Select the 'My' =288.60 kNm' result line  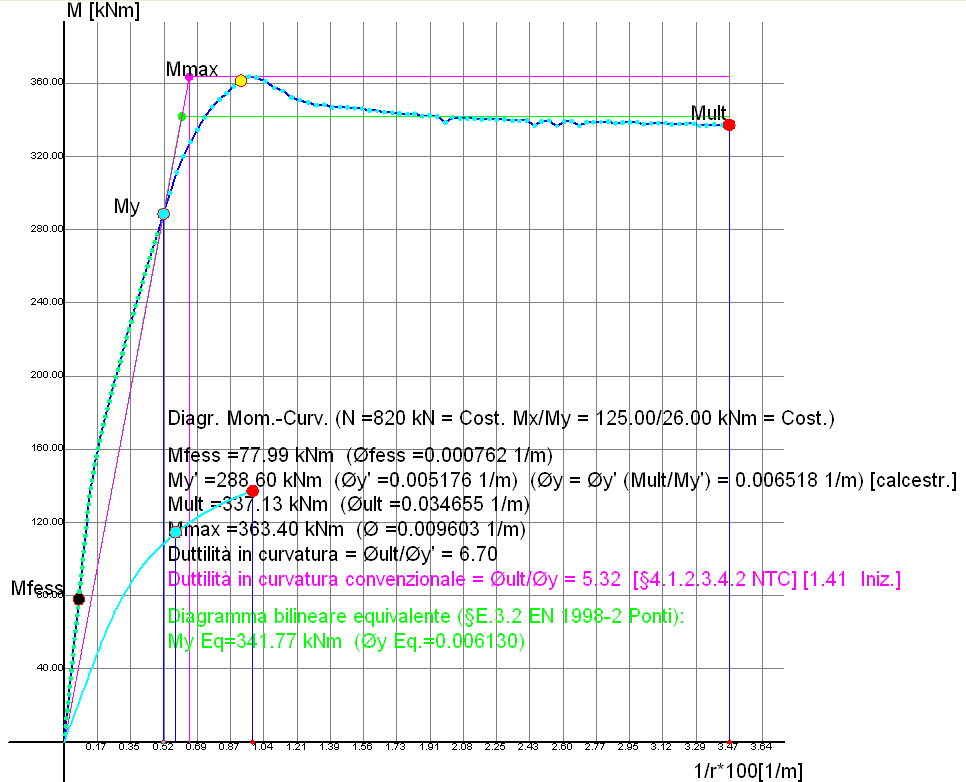click(x=562, y=480)
